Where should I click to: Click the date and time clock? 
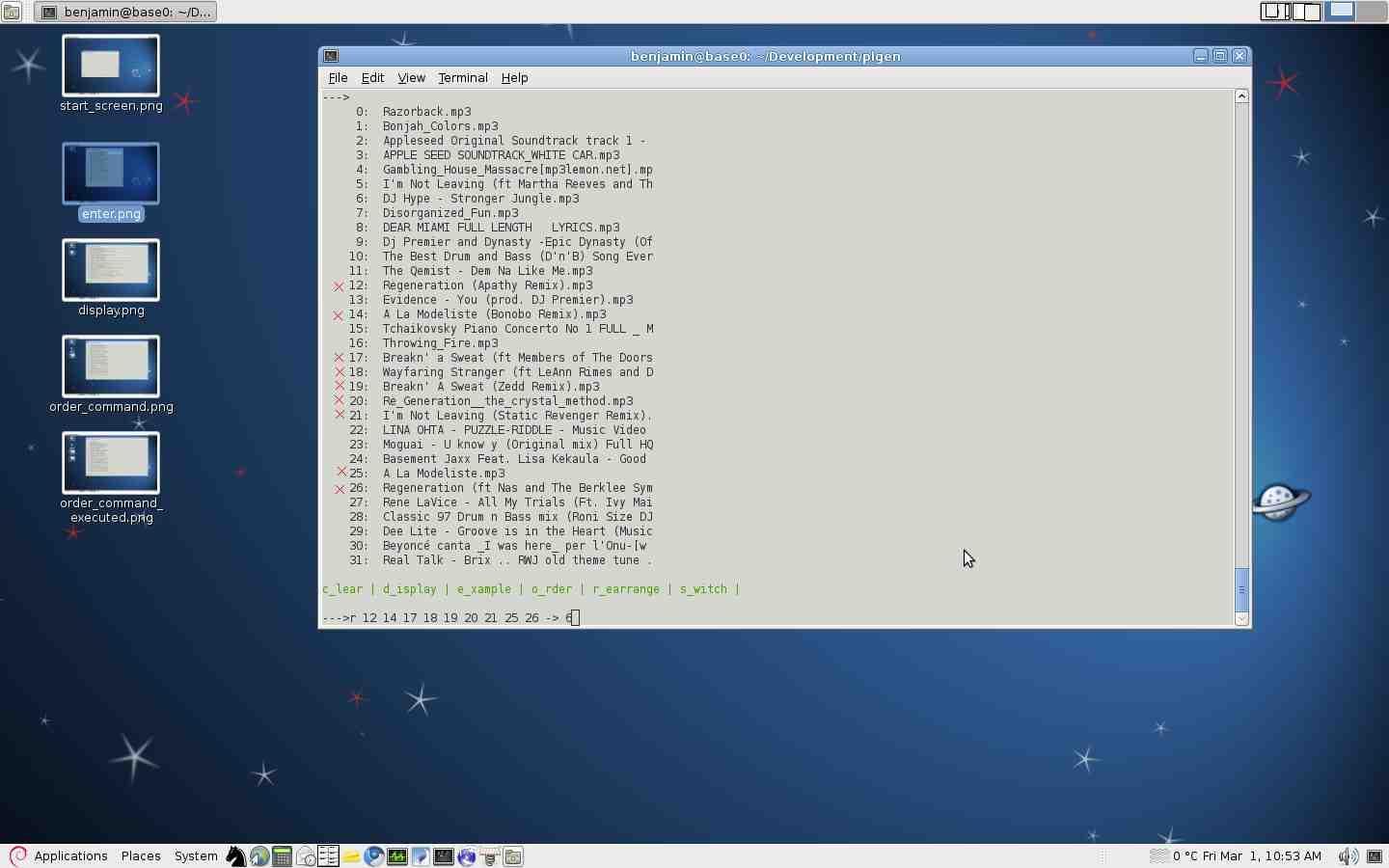click(x=1261, y=856)
